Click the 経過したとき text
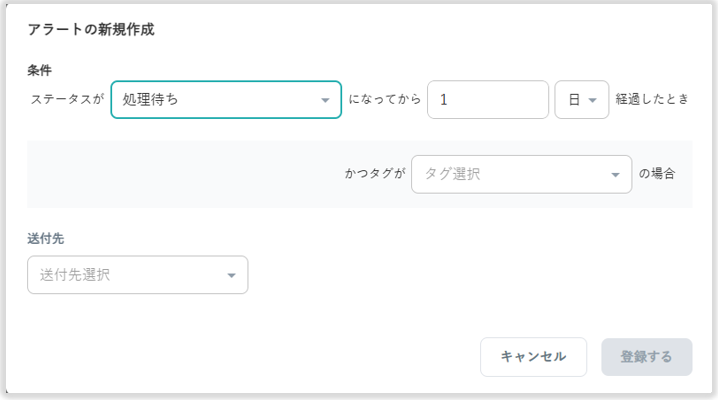 (652, 100)
